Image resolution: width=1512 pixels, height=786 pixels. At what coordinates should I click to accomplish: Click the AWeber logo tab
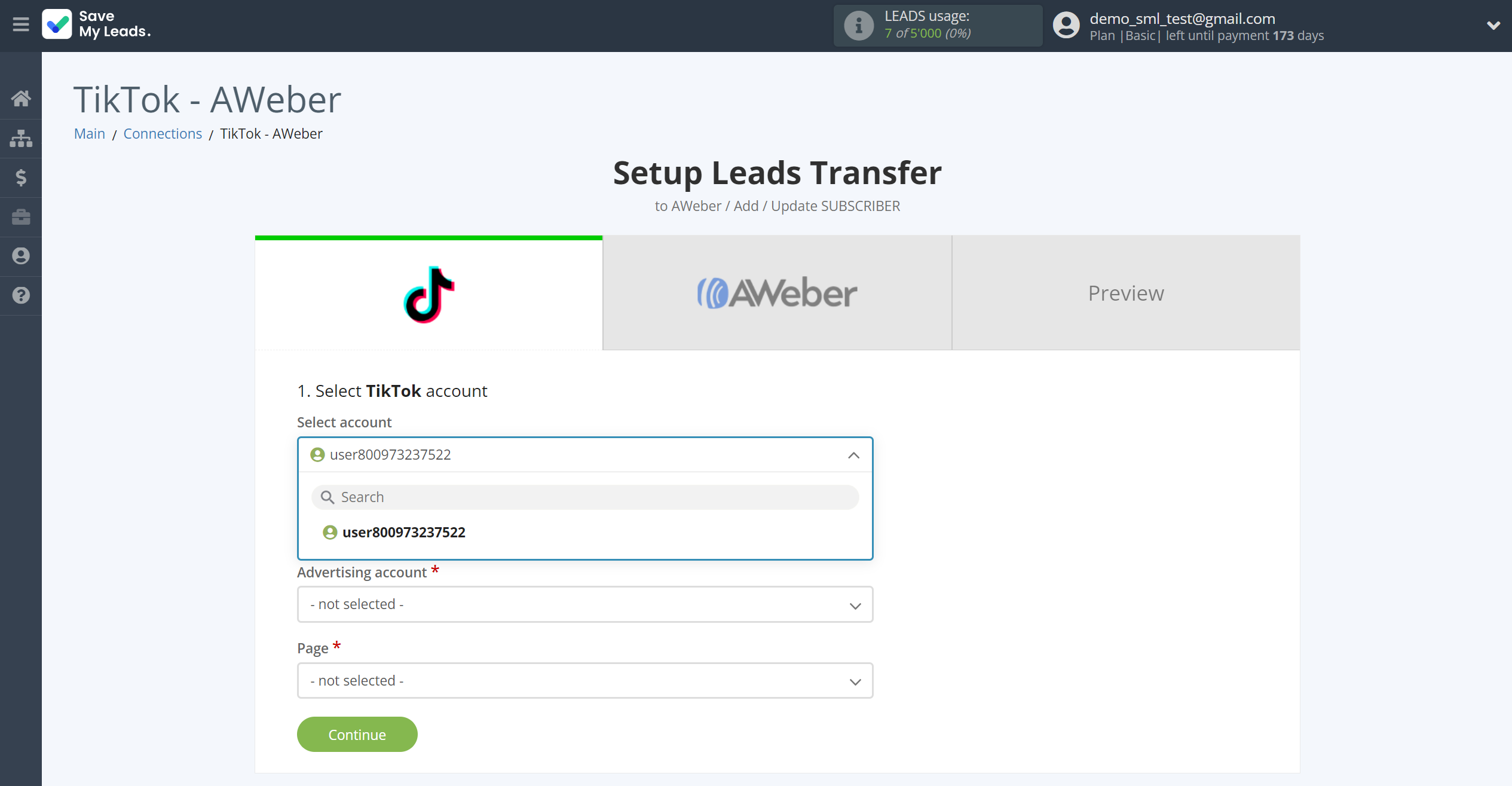777,293
